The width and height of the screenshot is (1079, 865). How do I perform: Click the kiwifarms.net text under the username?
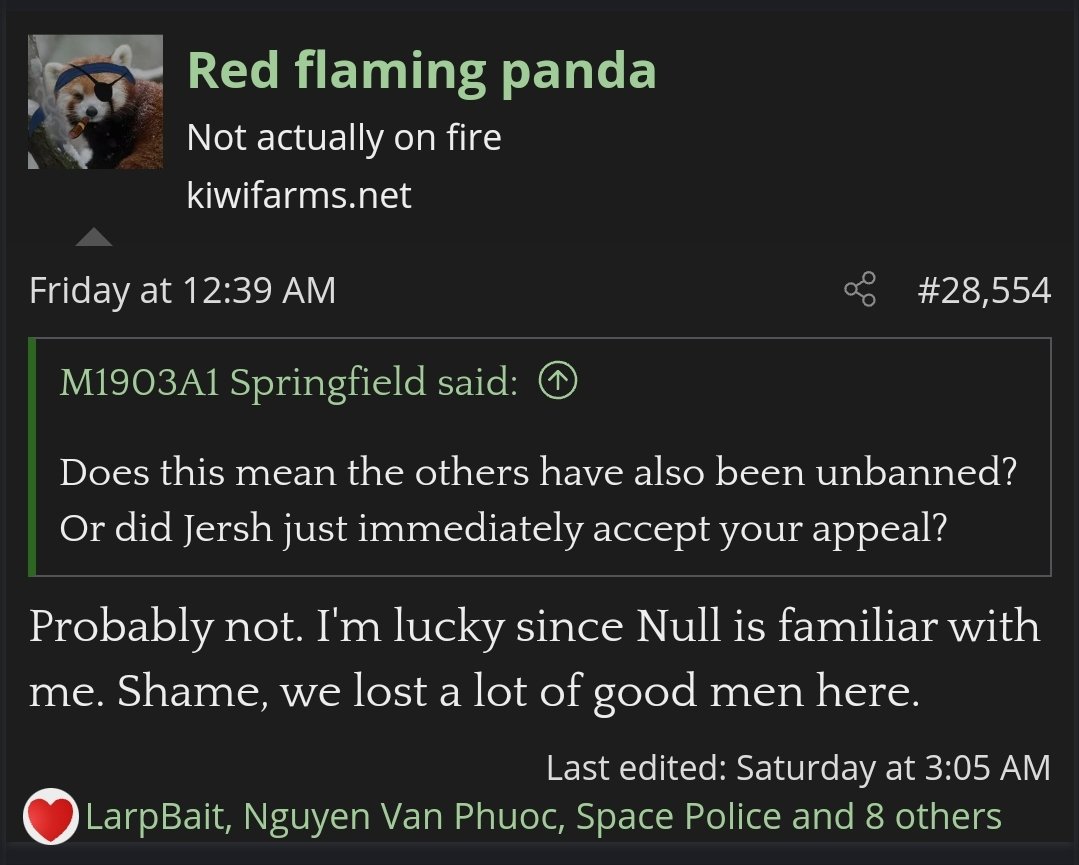(299, 195)
